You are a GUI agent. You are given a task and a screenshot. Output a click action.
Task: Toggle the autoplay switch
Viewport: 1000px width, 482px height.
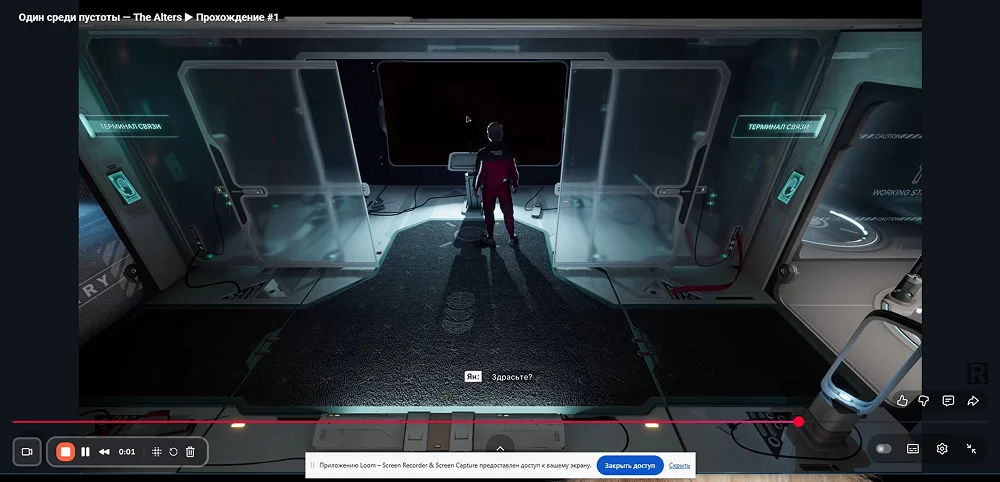coord(883,449)
